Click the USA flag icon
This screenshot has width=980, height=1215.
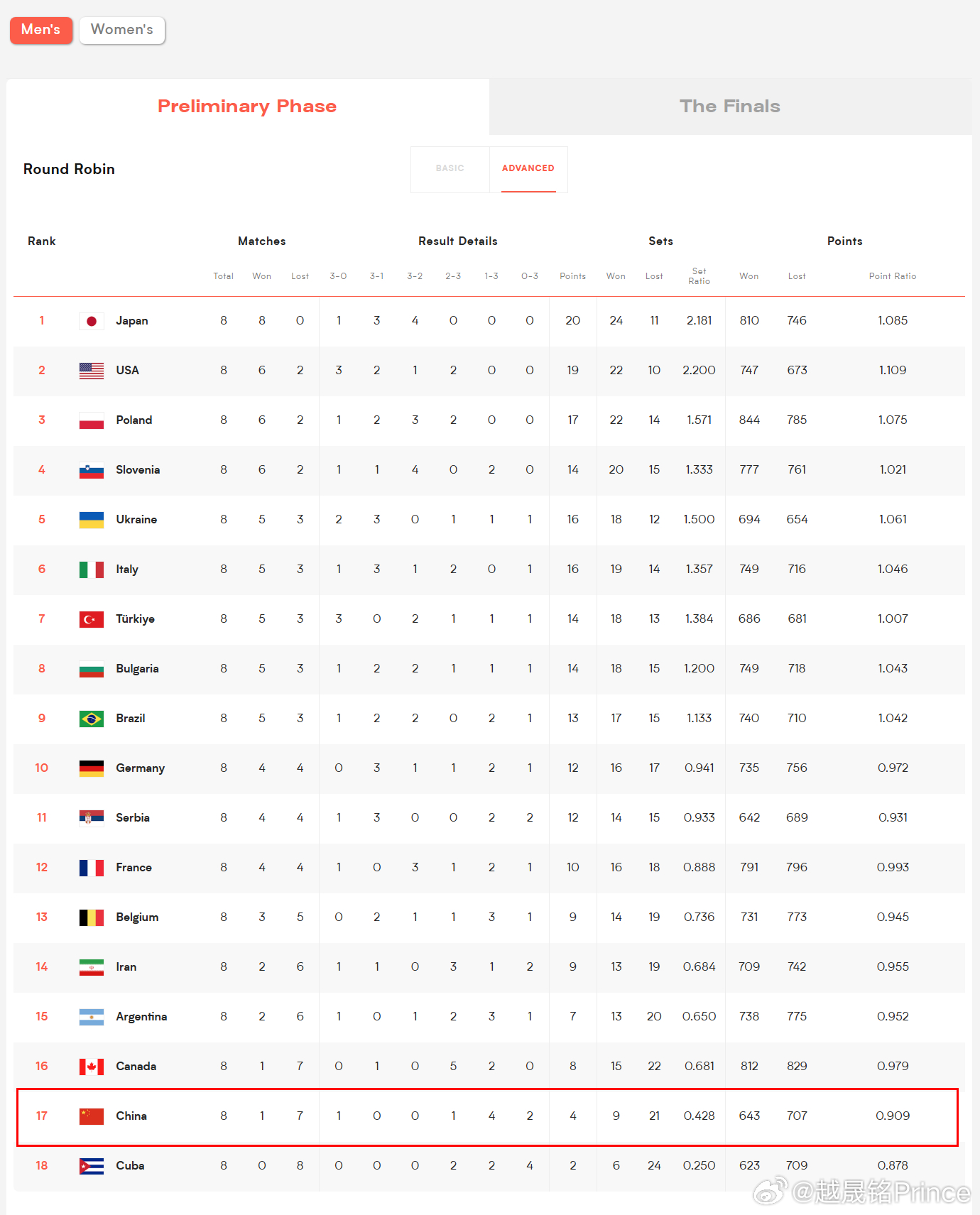(92, 371)
